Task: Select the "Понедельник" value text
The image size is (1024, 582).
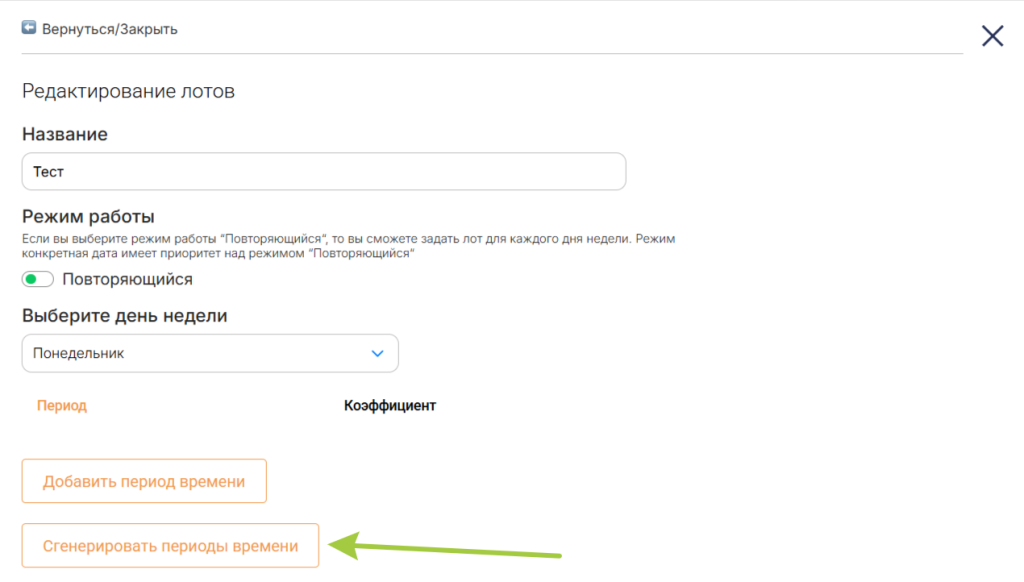Action: tap(79, 353)
